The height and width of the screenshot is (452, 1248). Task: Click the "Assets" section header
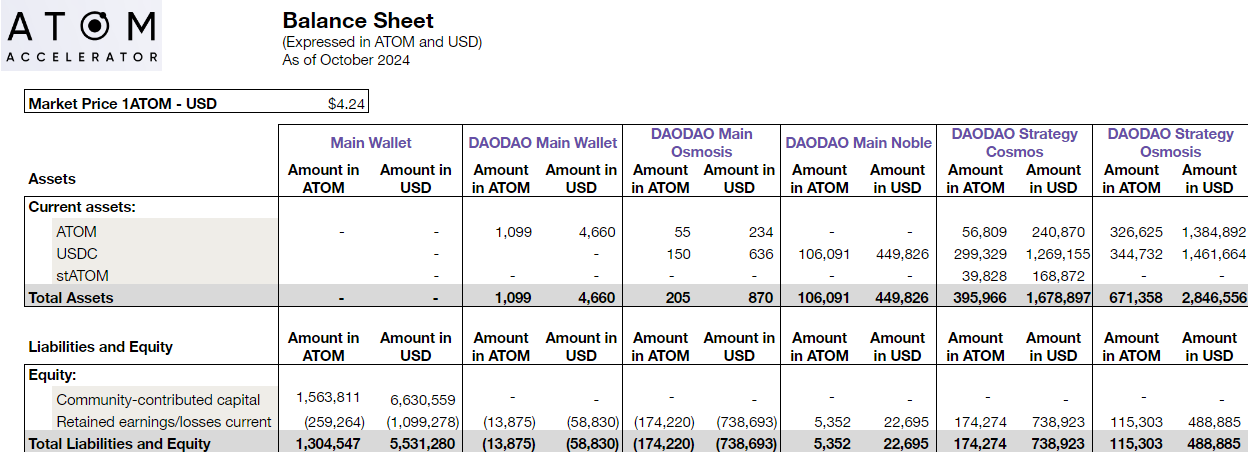pyautogui.click(x=52, y=179)
